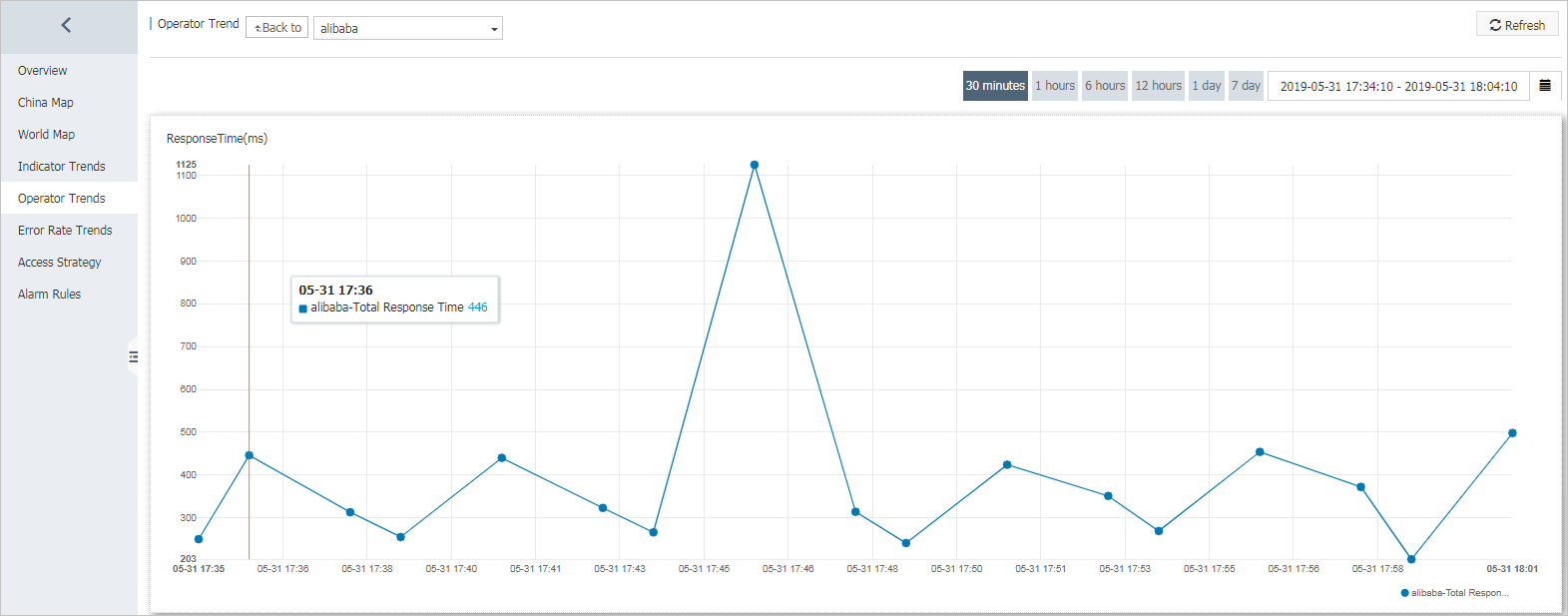Screen dimensions: 1568x616
Task: Click the 1000 y-axis label
Action: coord(187,219)
